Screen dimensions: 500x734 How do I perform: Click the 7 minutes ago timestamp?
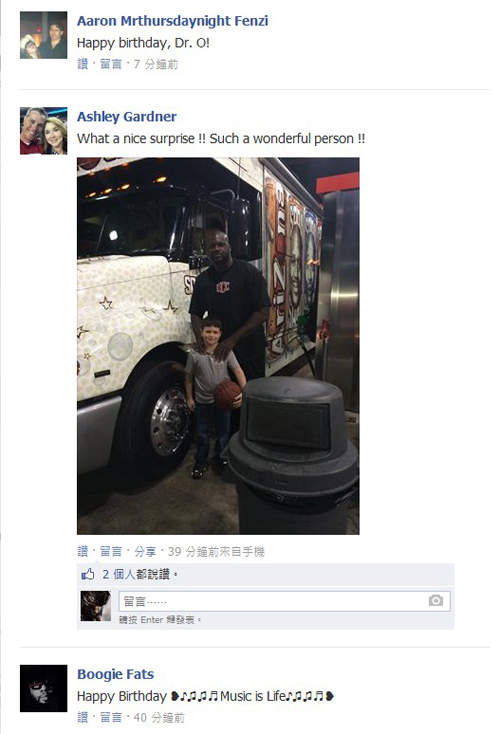[156, 64]
